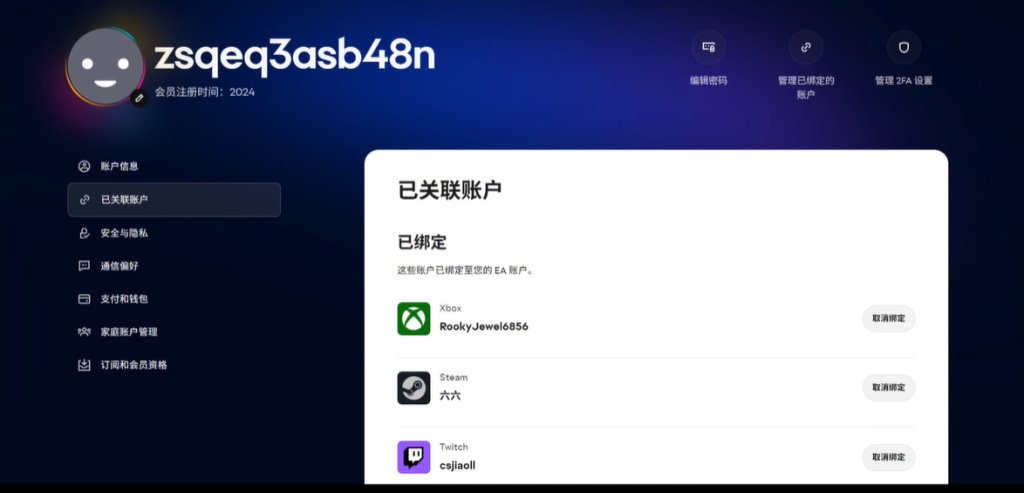The width and height of the screenshot is (1024, 493).
Task: Click the Twitch logo icon
Action: (x=413, y=457)
